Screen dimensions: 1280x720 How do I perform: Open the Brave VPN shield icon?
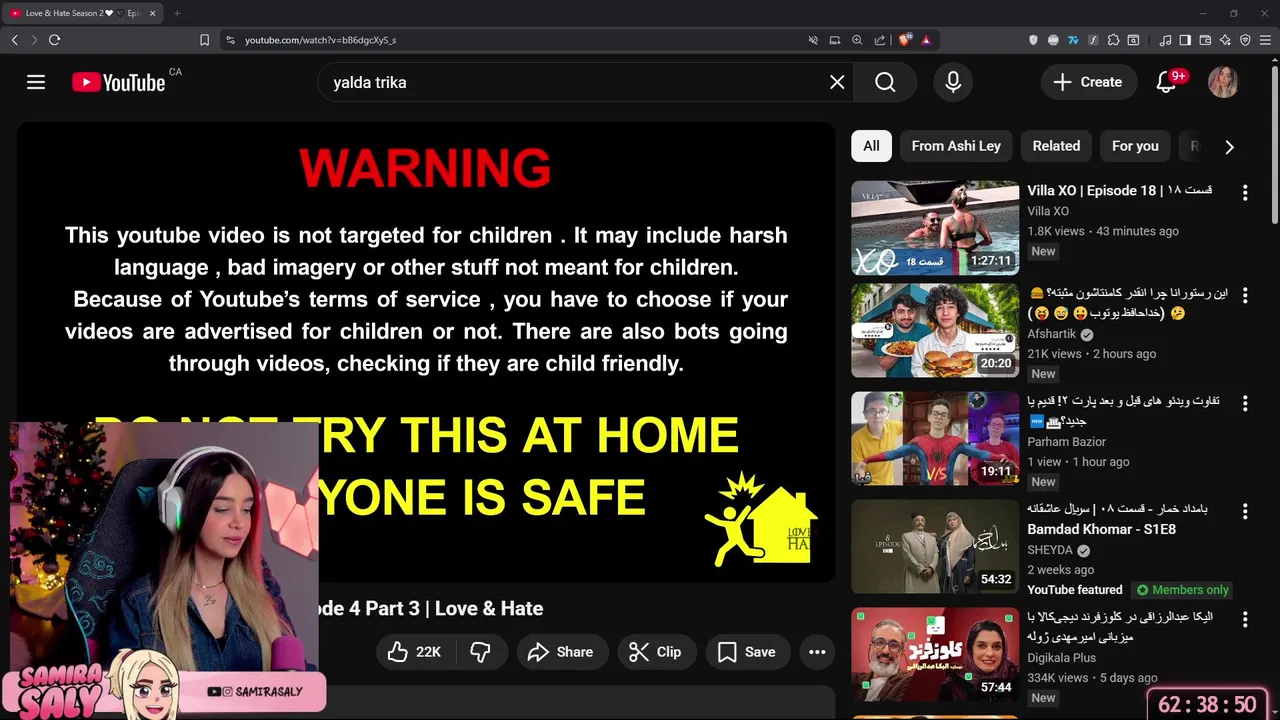coord(1245,40)
